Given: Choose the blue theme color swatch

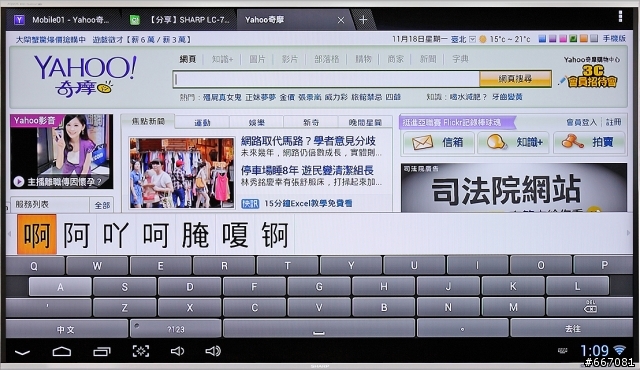Looking at the screenshot, I should (x=542, y=39).
